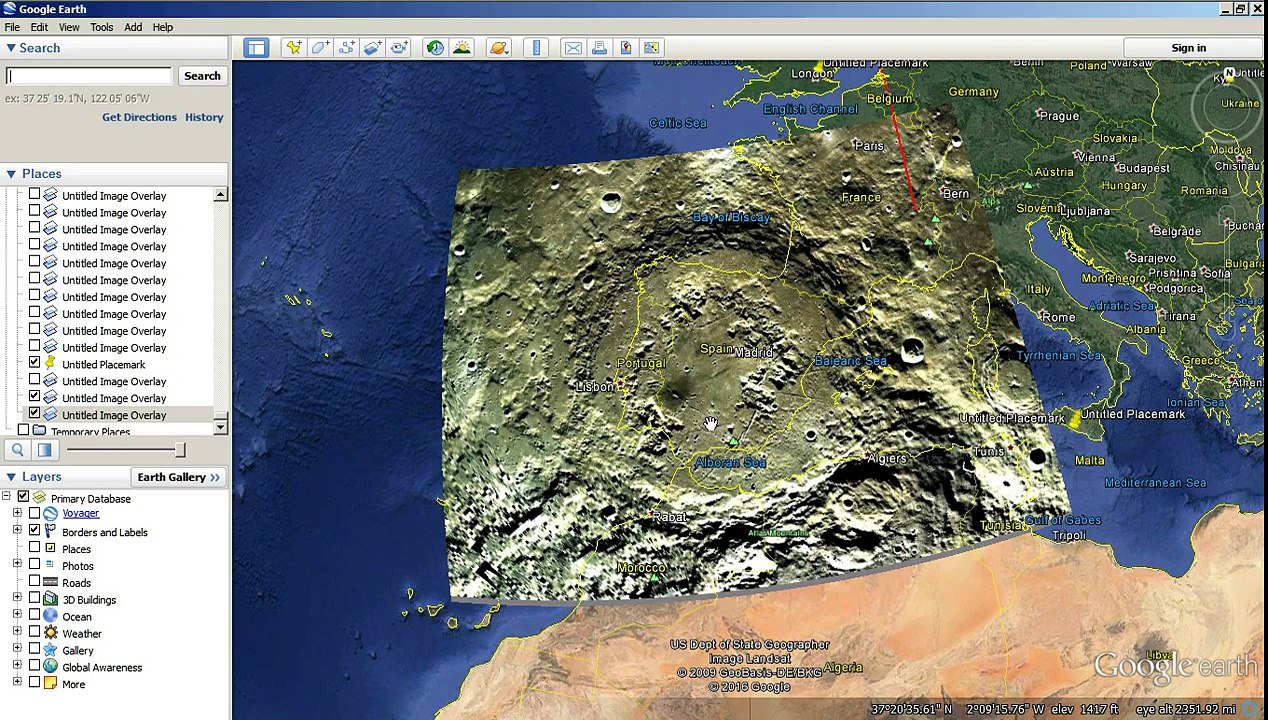Open the Add menu
This screenshot has height=720, width=1268.
pos(133,27)
